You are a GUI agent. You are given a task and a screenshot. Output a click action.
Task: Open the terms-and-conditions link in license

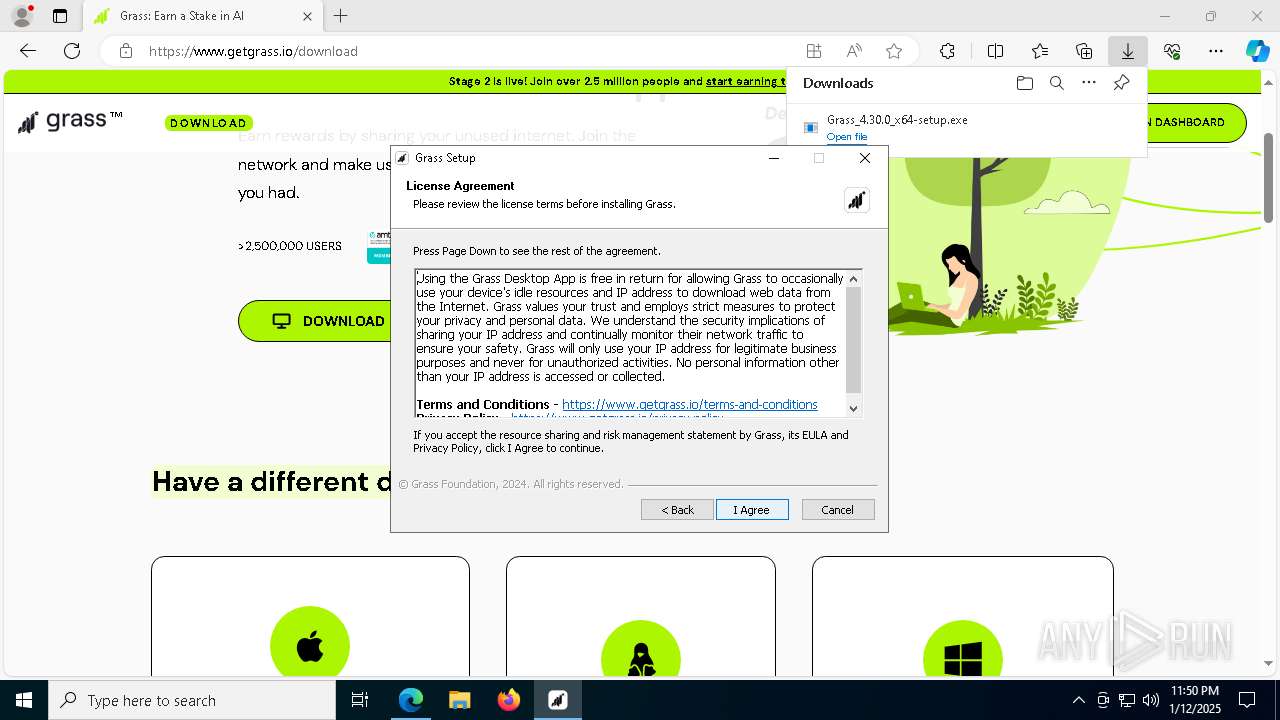690,404
